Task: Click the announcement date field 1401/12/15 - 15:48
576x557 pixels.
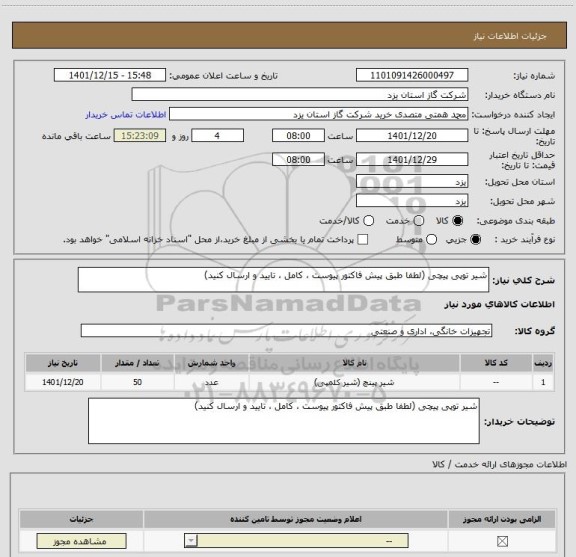Action: (x=110, y=75)
